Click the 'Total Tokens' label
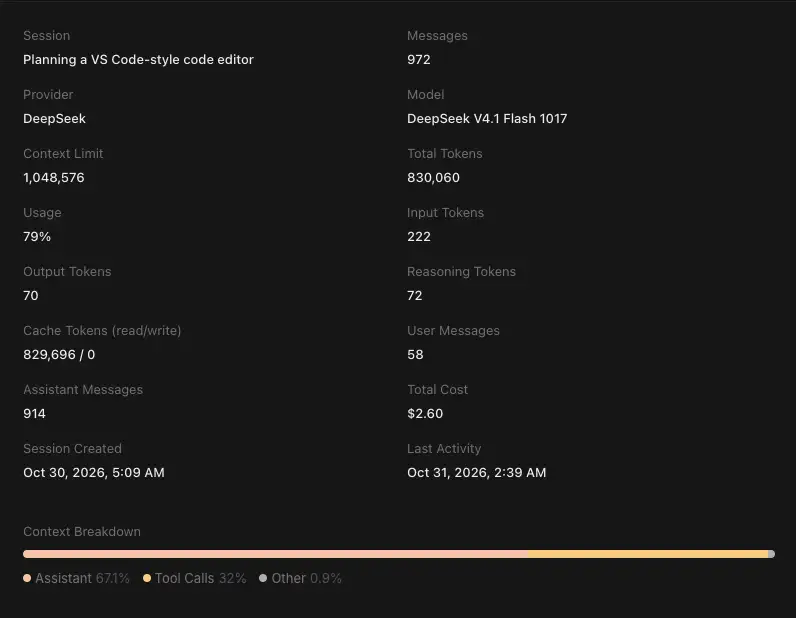 click(445, 153)
